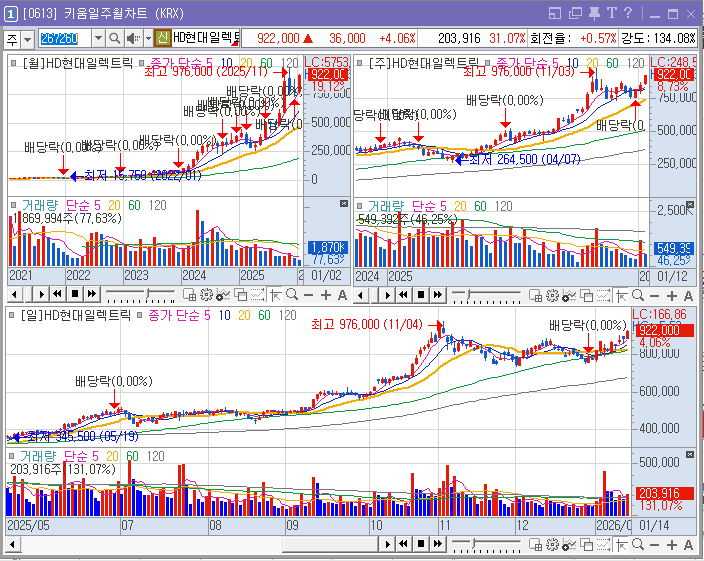Play forward on the monthly chart toolbar
The width and height of the screenshot is (704, 561).
[41, 294]
